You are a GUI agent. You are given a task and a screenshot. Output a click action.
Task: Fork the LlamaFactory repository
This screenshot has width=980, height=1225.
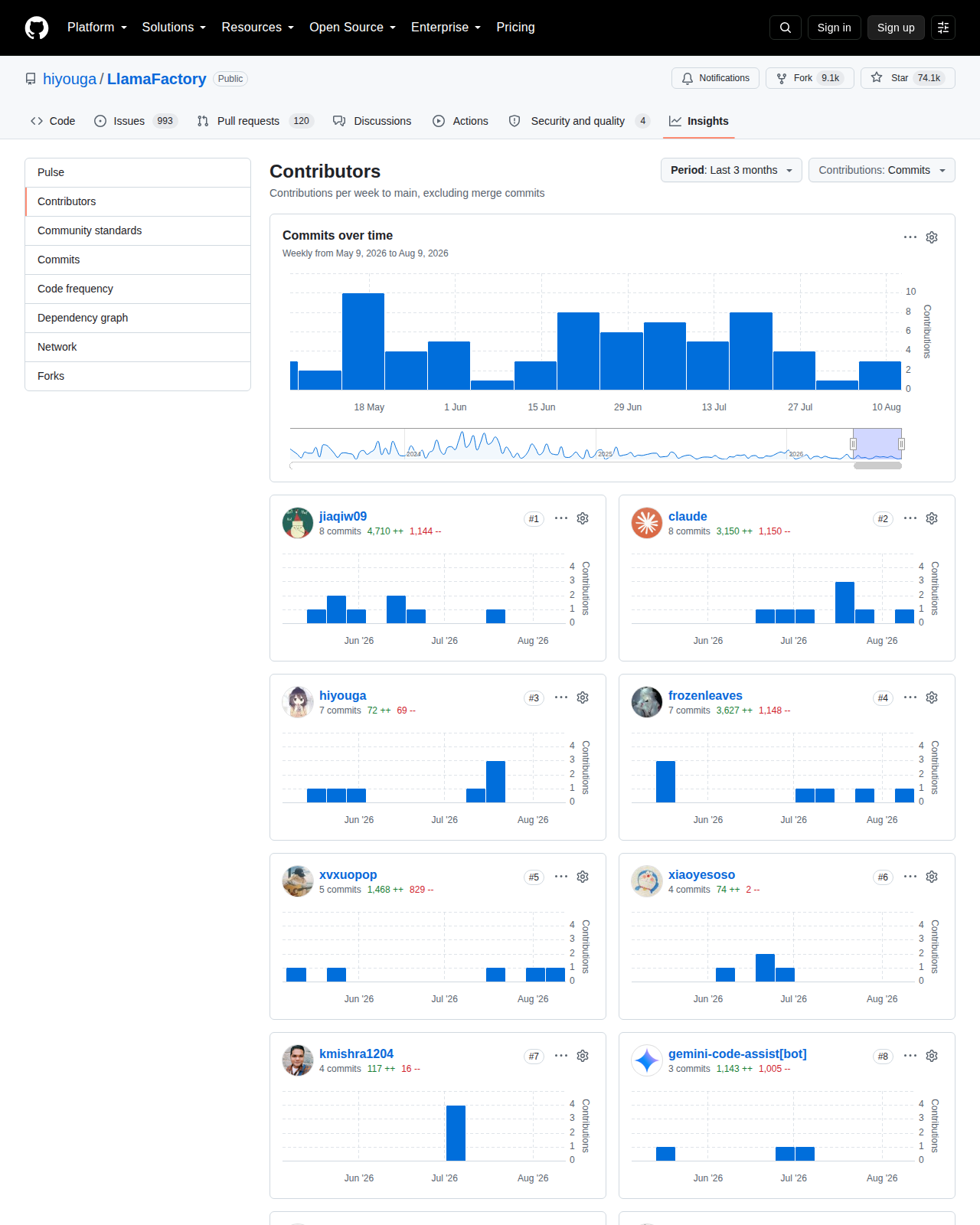click(x=810, y=78)
